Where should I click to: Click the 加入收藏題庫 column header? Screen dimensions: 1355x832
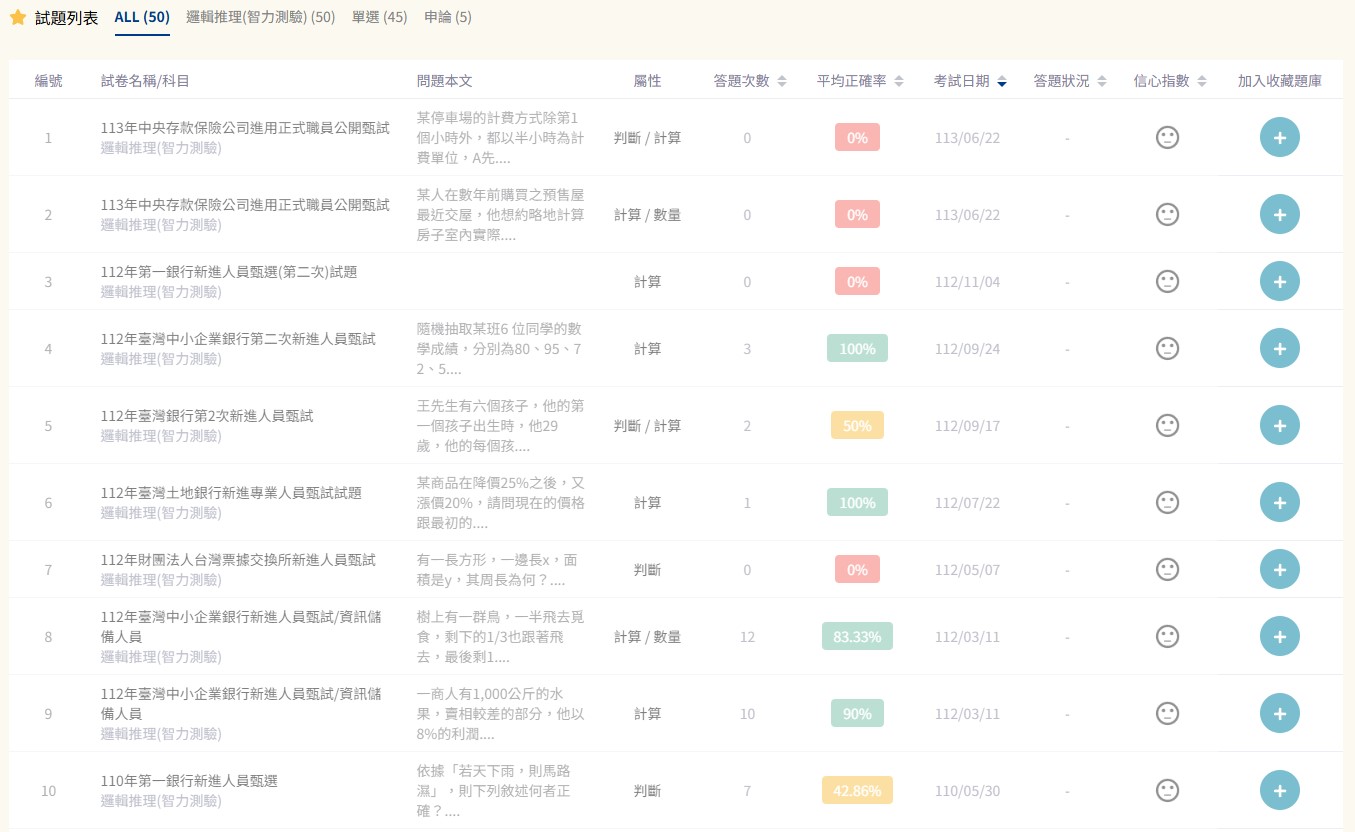tap(1279, 81)
